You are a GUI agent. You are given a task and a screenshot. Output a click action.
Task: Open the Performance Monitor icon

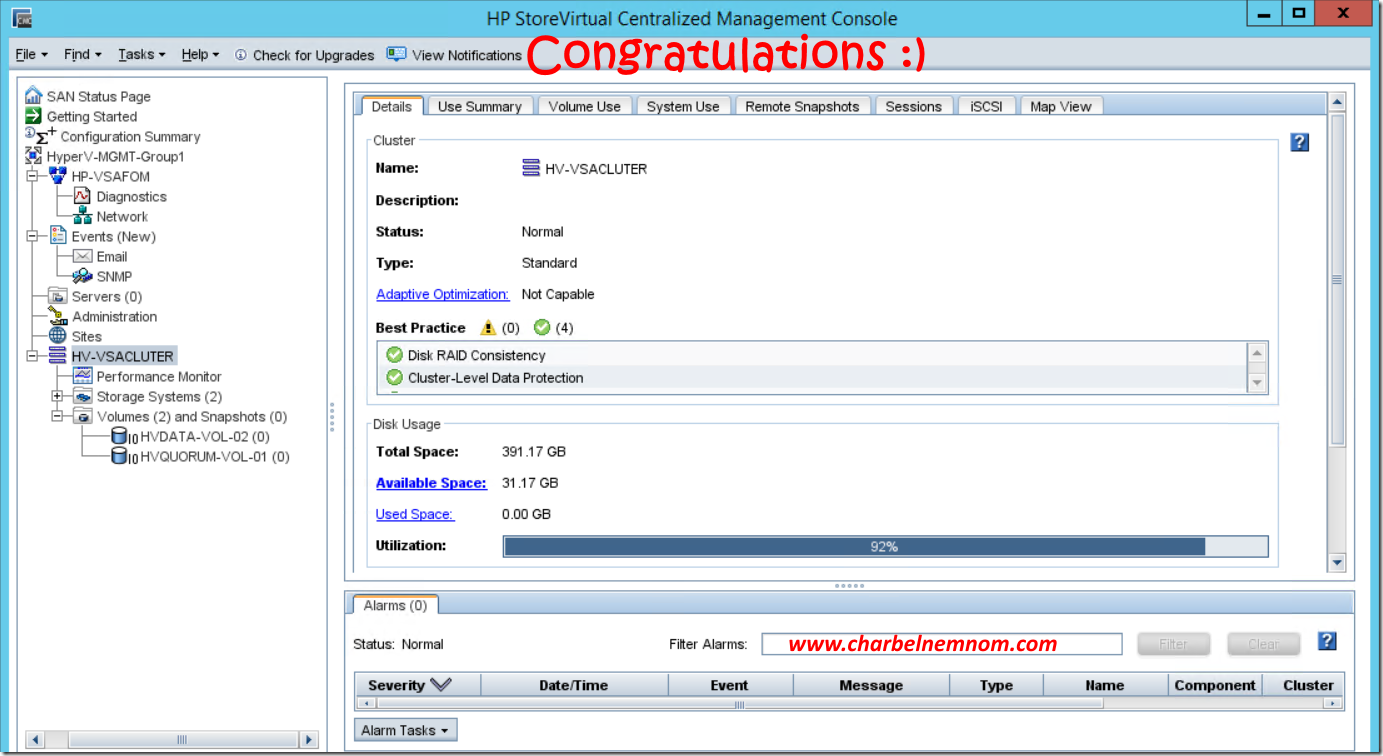tap(82, 376)
